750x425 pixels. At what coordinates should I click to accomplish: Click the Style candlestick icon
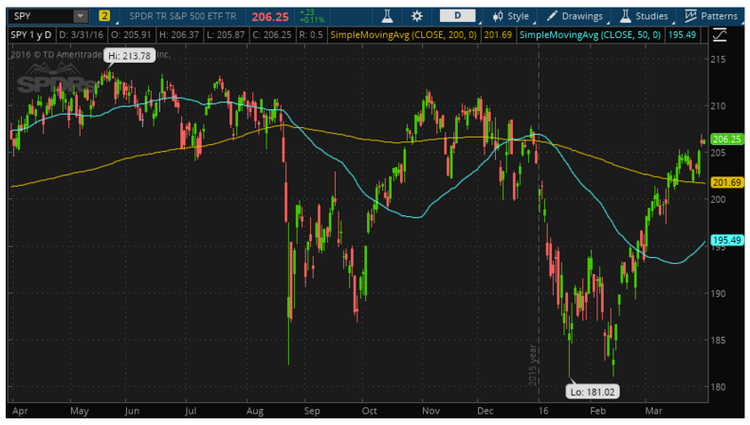coord(499,17)
